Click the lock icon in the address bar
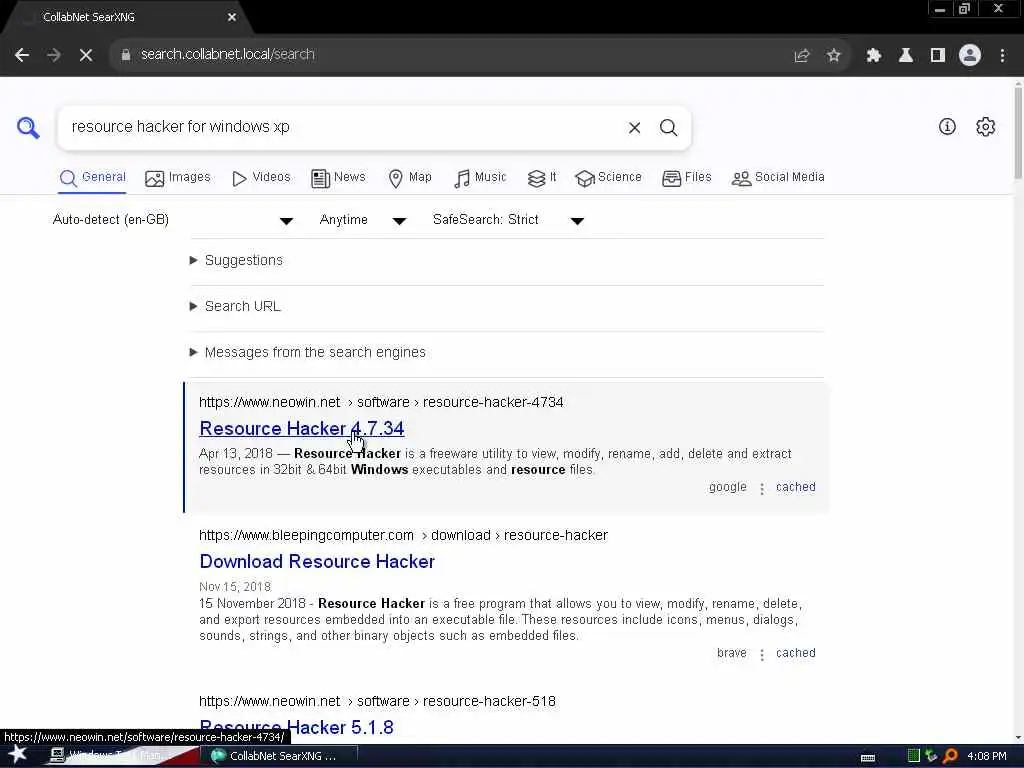This screenshot has width=1024, height=768. click(126, 55)
